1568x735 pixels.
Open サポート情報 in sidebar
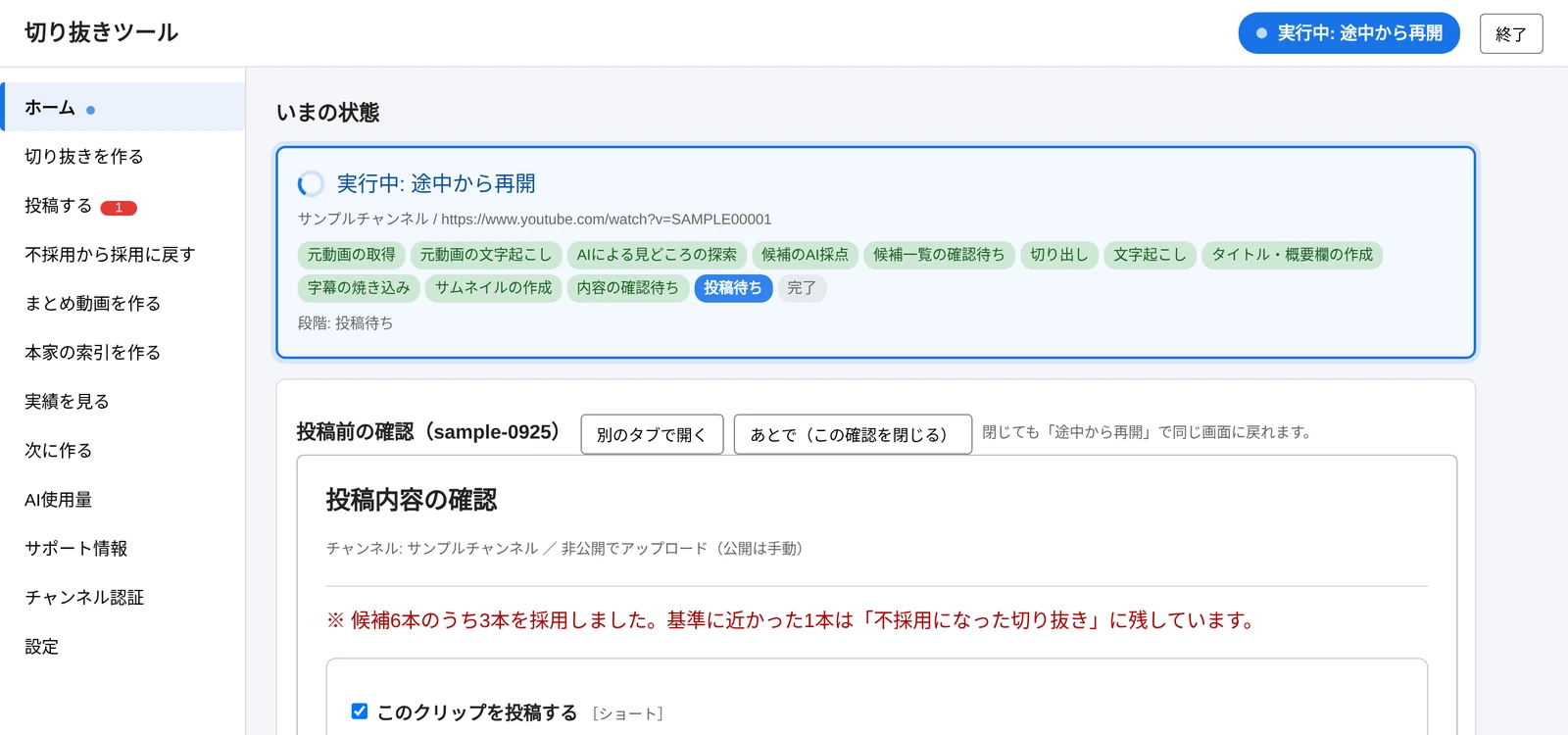(122, 548)
